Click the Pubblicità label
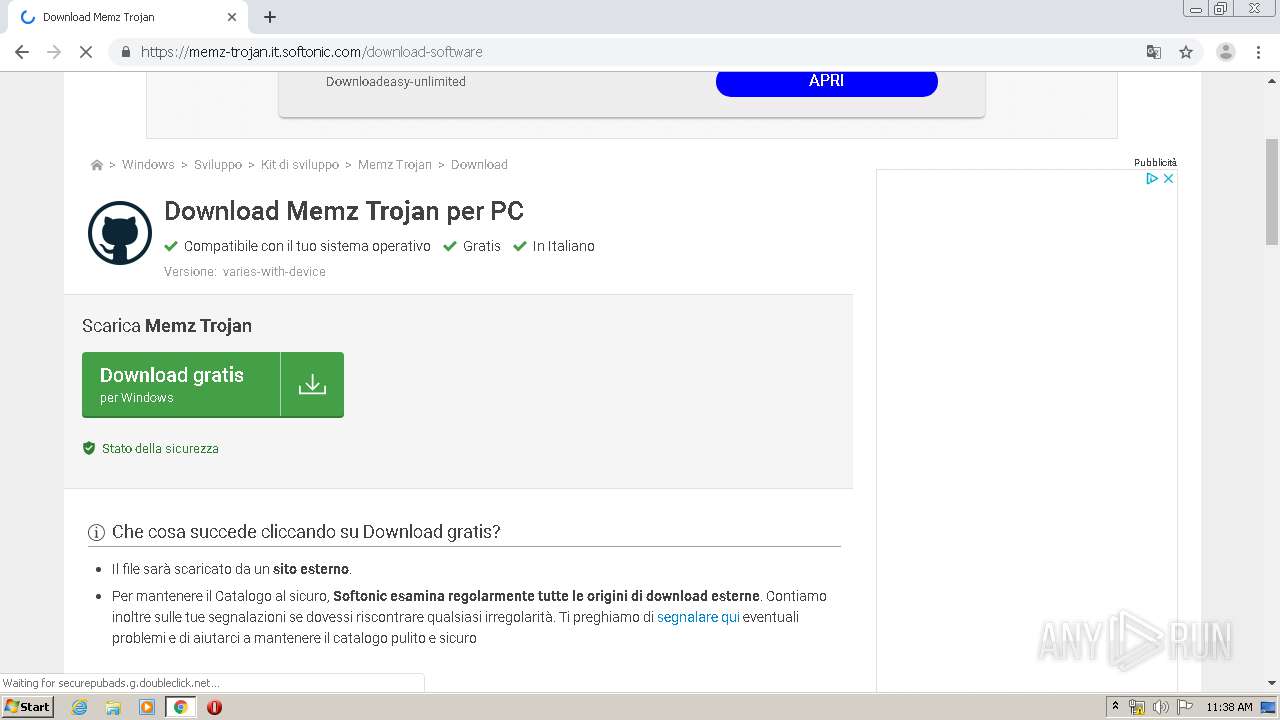Screen dimensions: 1280x720 (1155, 162)
